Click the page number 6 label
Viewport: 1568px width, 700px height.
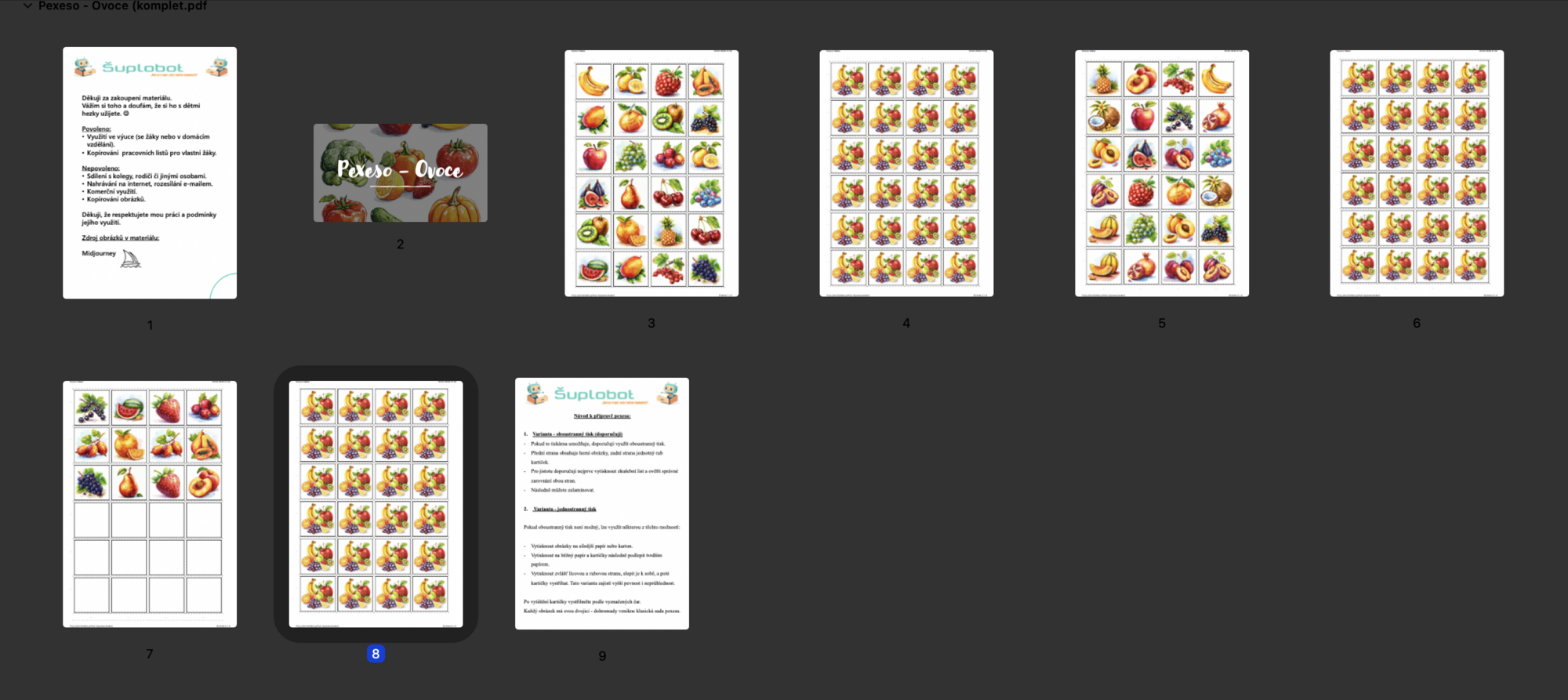[x=1416, y=323]
